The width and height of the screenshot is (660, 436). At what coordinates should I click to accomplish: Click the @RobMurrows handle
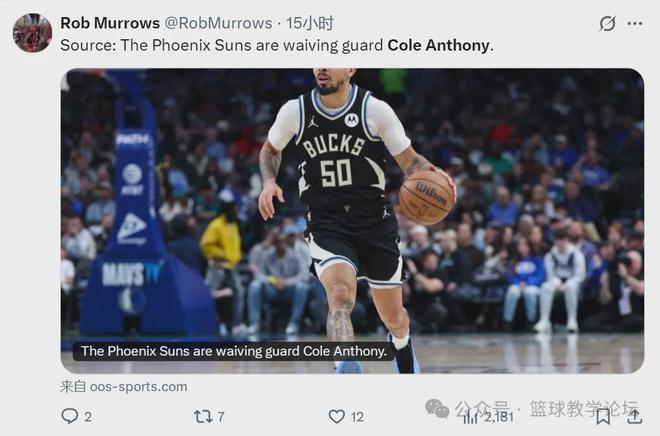point(218,23)
